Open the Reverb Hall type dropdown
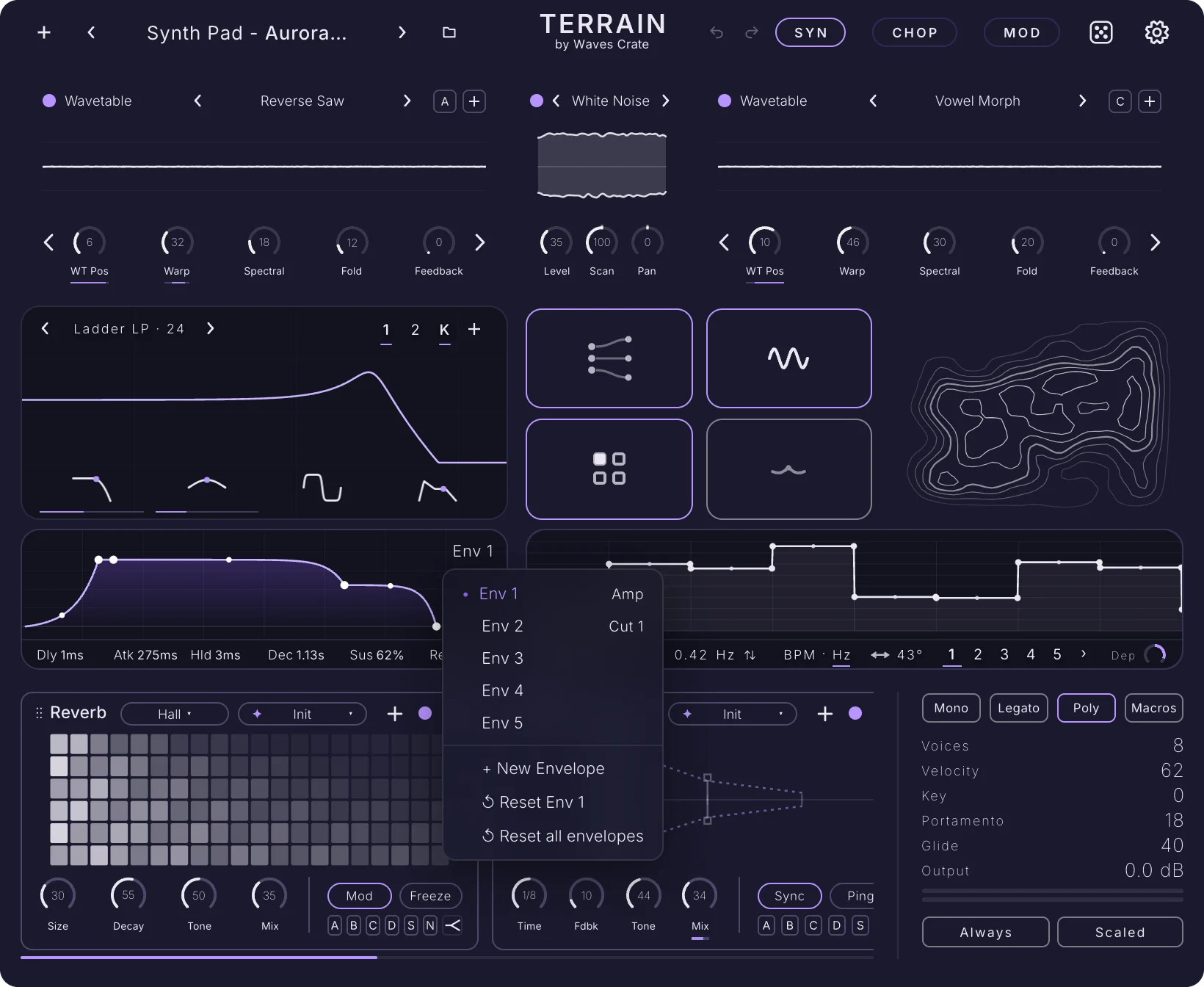 point(175,714)
